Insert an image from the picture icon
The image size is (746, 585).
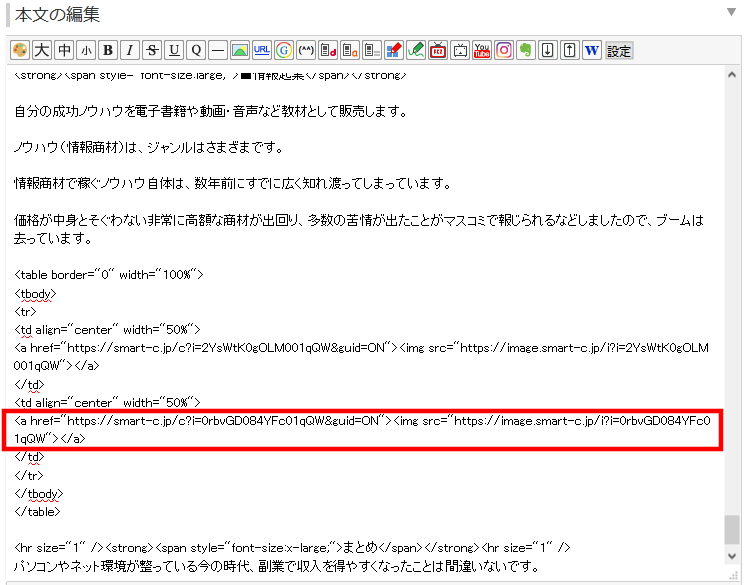240,50
